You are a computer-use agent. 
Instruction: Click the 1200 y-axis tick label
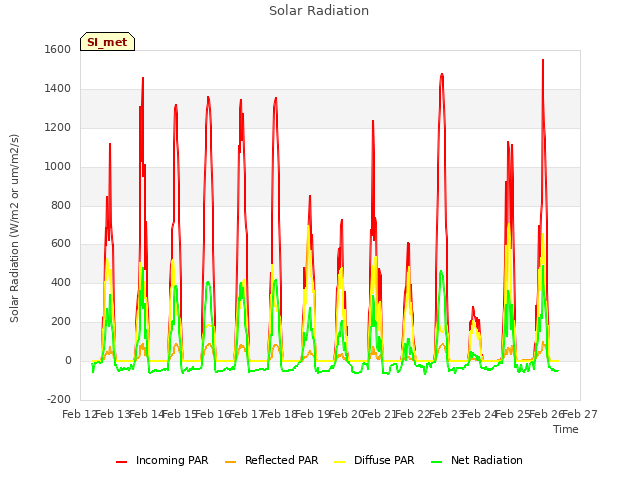pos(58,128)
